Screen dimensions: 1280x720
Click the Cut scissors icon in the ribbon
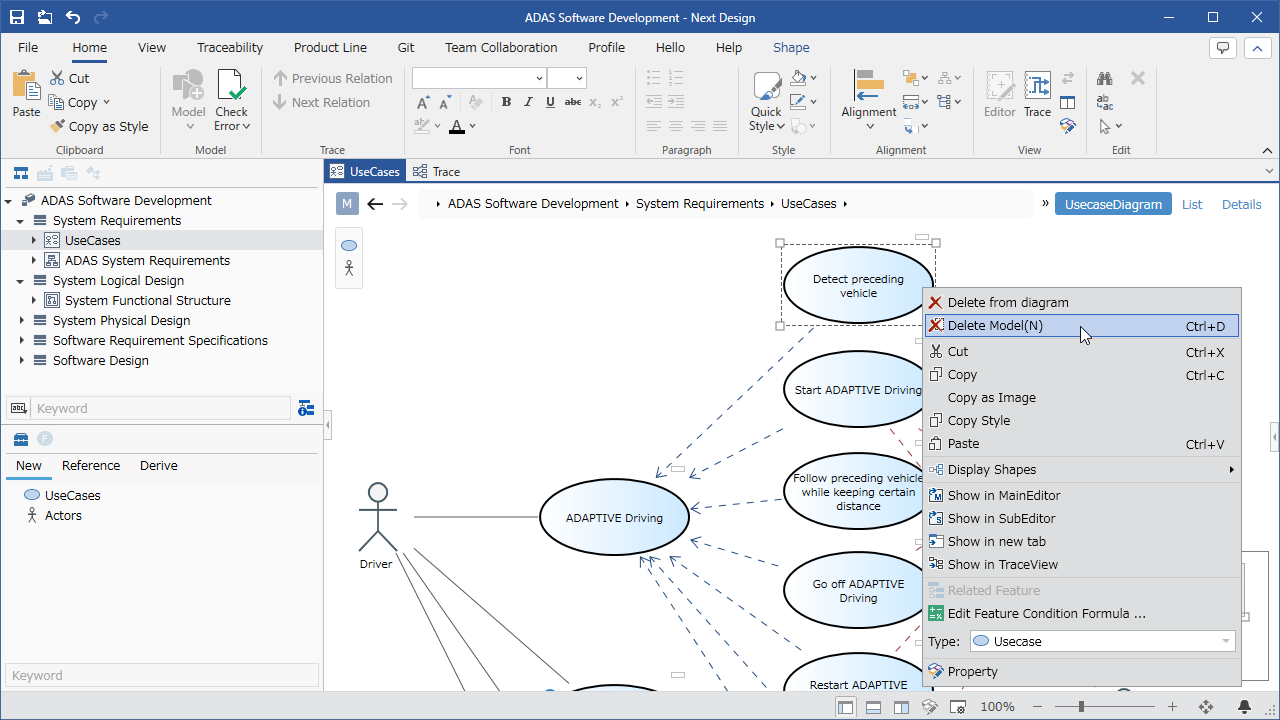[57, 78]
